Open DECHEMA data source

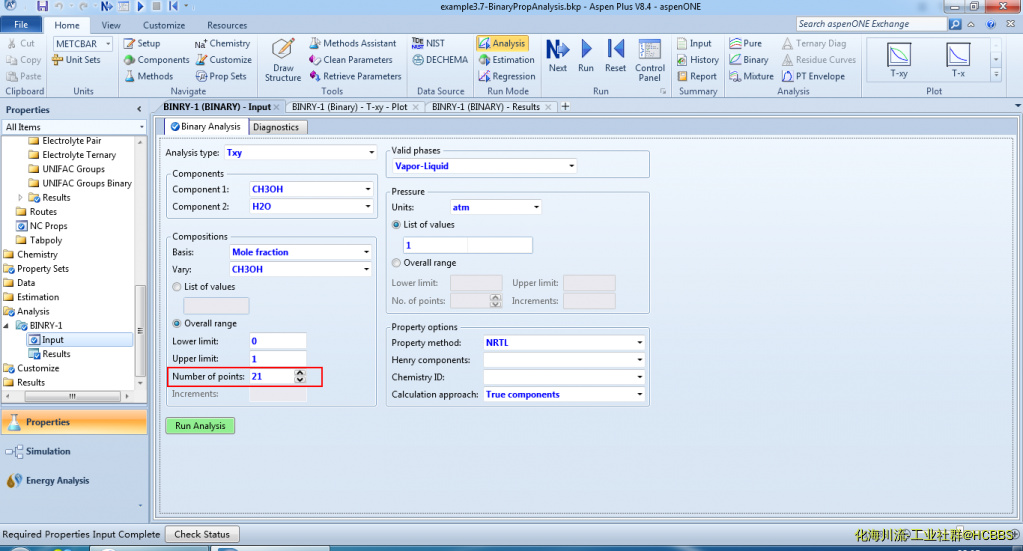440,59
